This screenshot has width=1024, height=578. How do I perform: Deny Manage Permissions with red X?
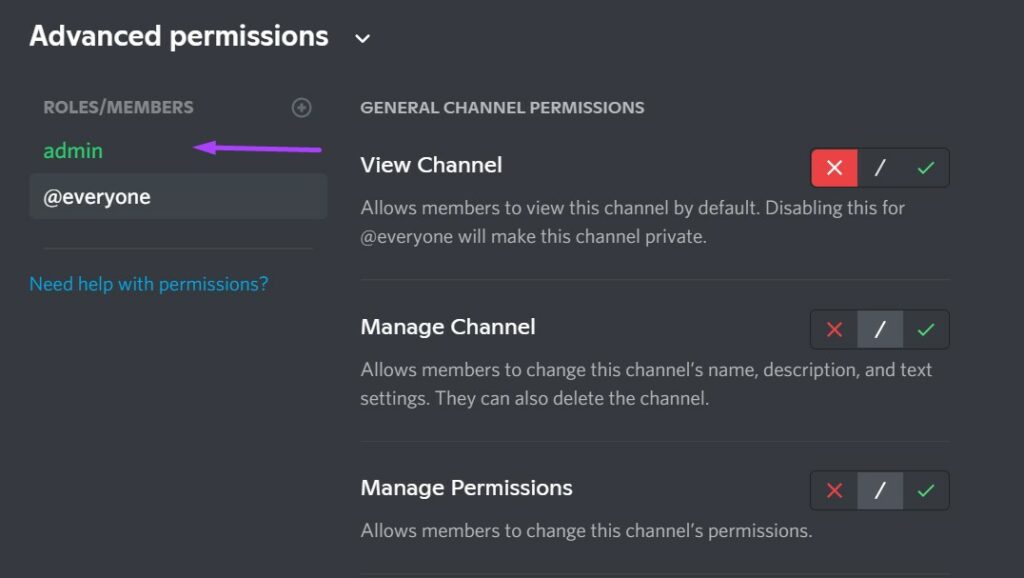[x=834, y=490]
